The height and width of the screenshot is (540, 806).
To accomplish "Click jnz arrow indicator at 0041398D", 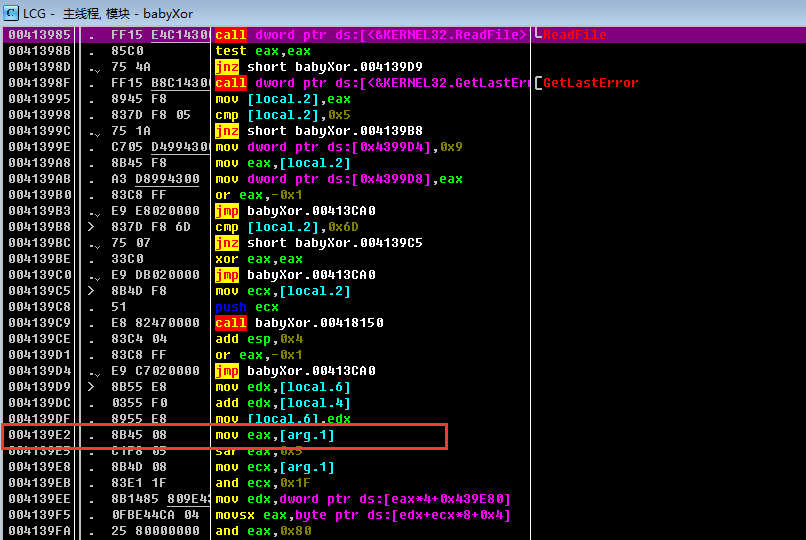I will pos(94,67).
